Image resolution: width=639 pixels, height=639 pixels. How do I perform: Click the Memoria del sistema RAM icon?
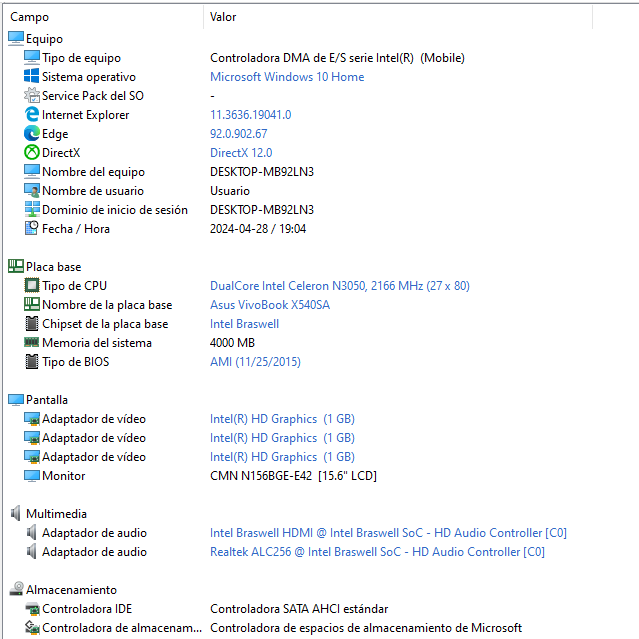32,342
